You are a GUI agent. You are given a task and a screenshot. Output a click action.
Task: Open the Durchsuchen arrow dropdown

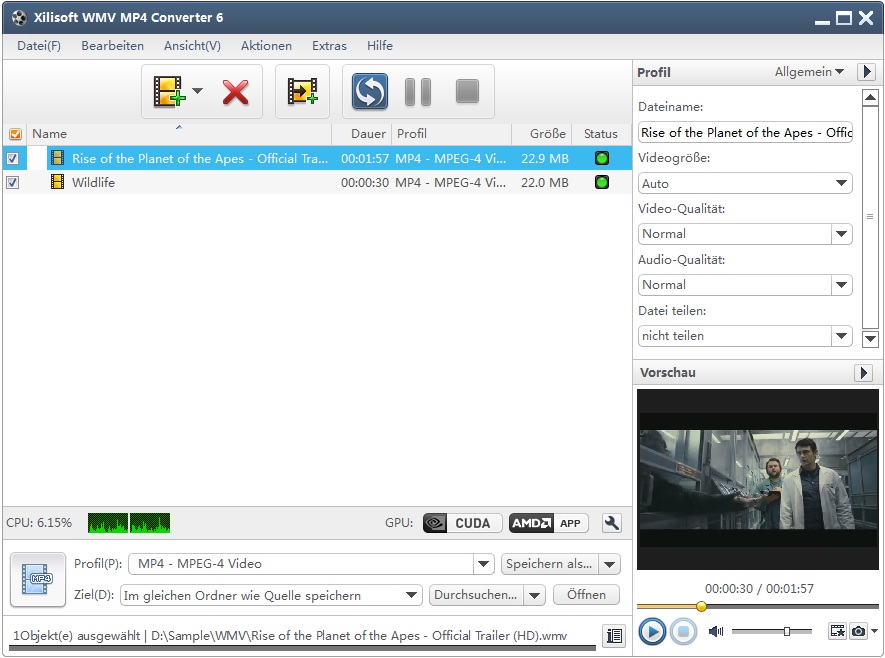[534, 595]
